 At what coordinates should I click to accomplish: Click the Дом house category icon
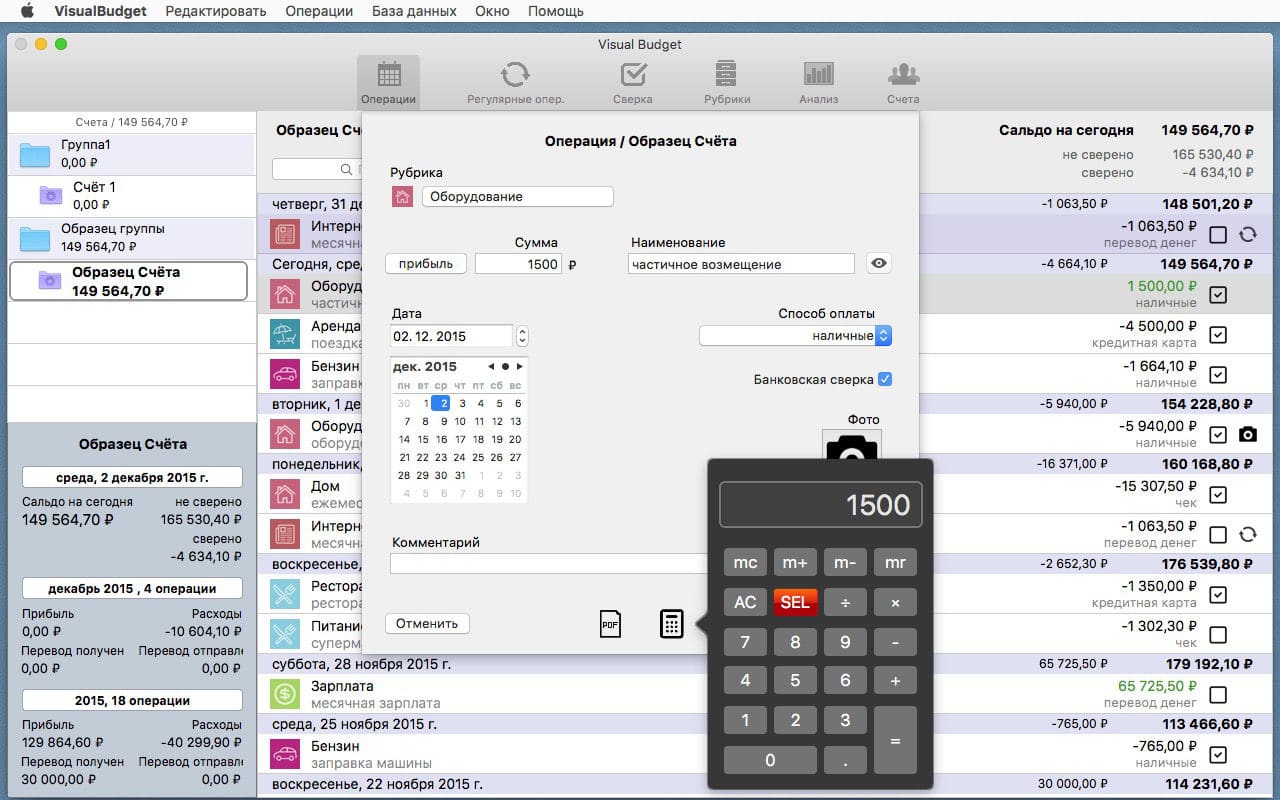click(x=285, y=494)
